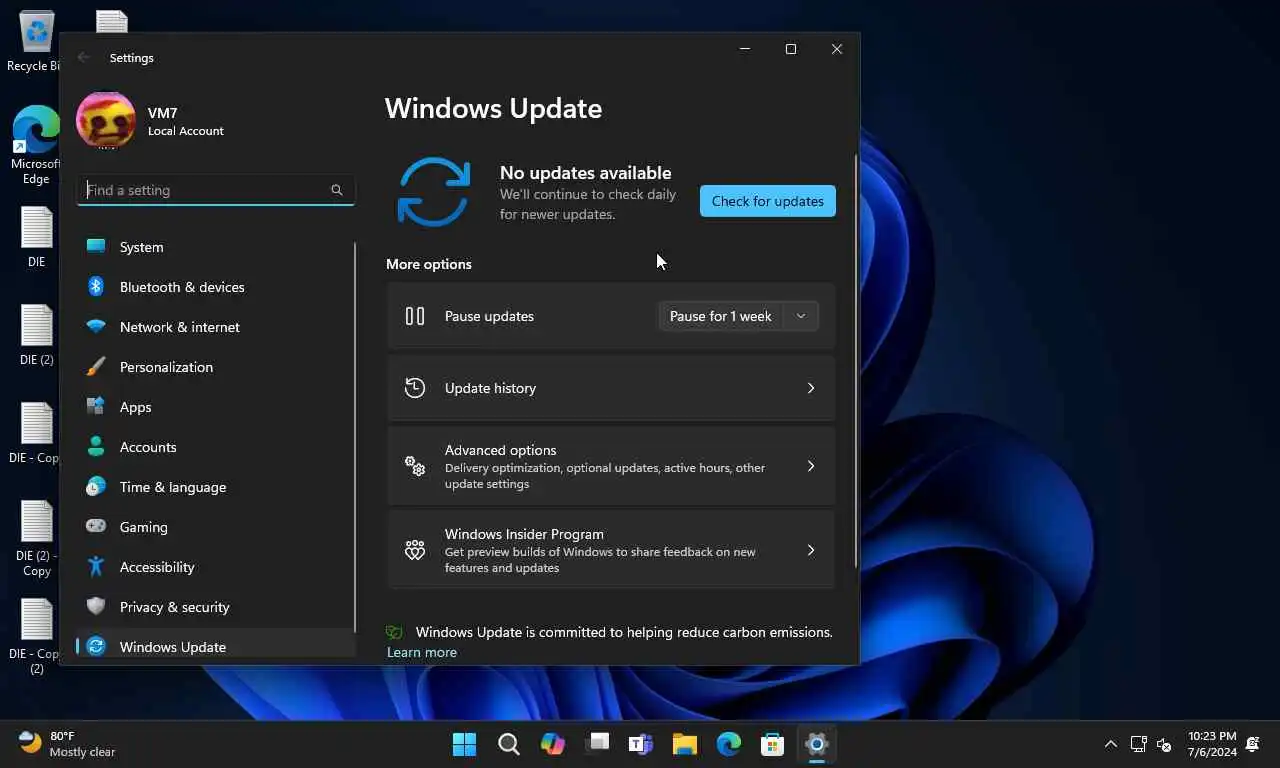Click the magnifier icon in Find a setting
The image size is (1280, 768).
(337, 190)
